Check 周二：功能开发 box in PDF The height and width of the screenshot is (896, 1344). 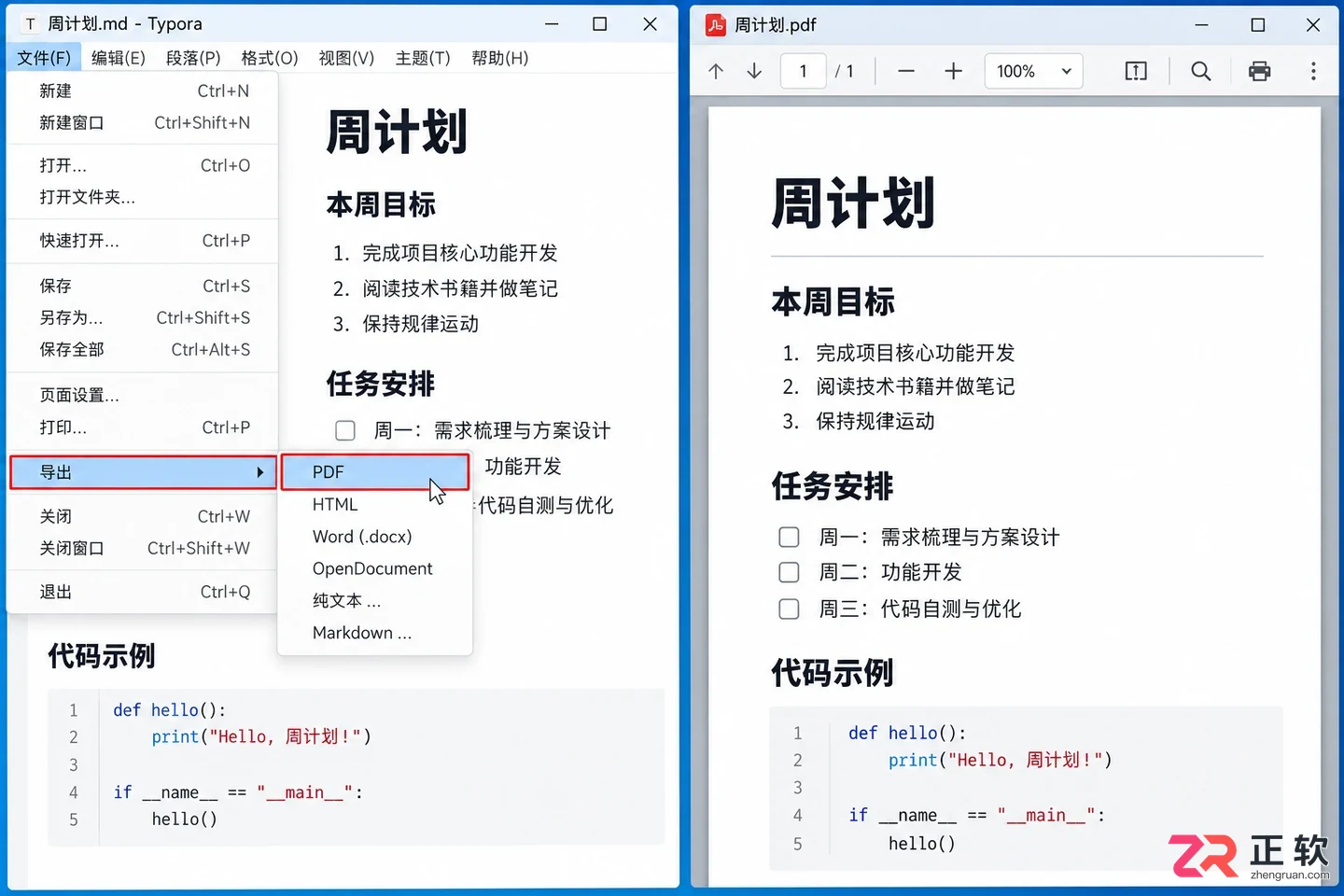pyautogui.click(x=789, y=572)
